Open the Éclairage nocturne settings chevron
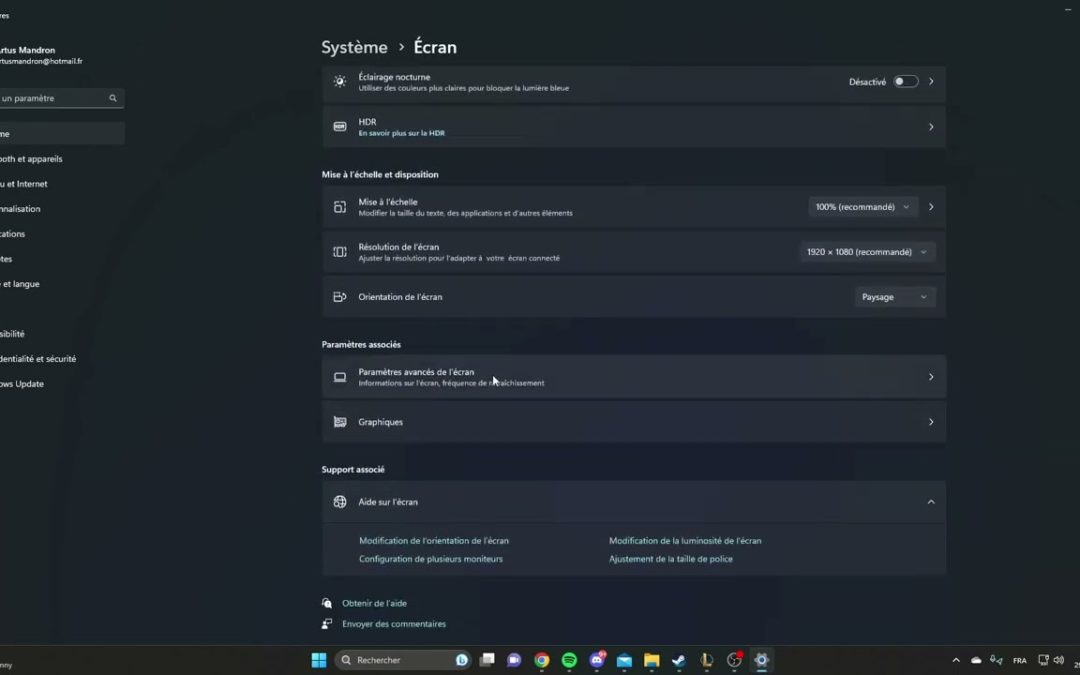 [931, 82]
